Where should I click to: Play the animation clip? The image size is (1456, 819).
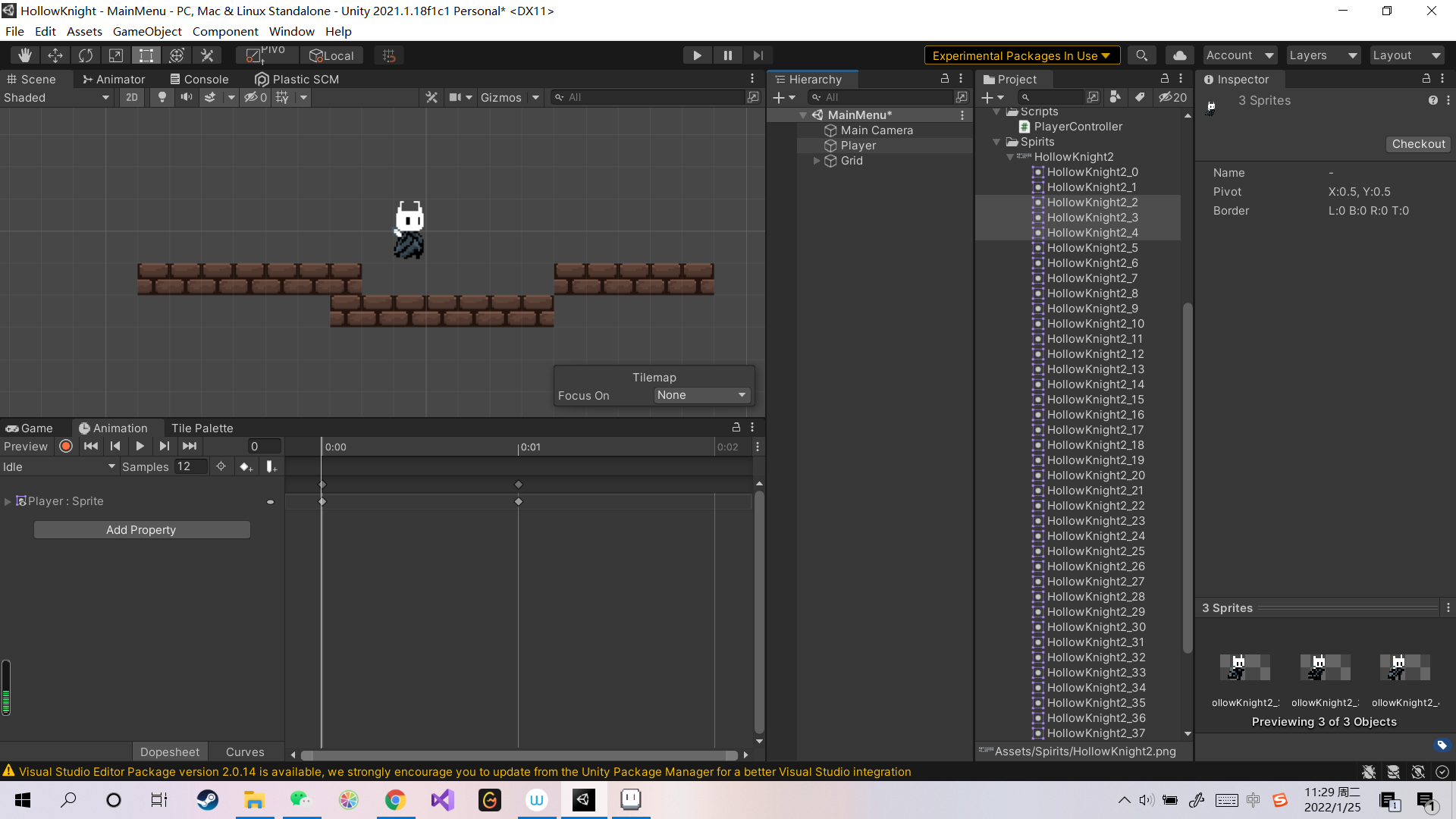point(140,447)
